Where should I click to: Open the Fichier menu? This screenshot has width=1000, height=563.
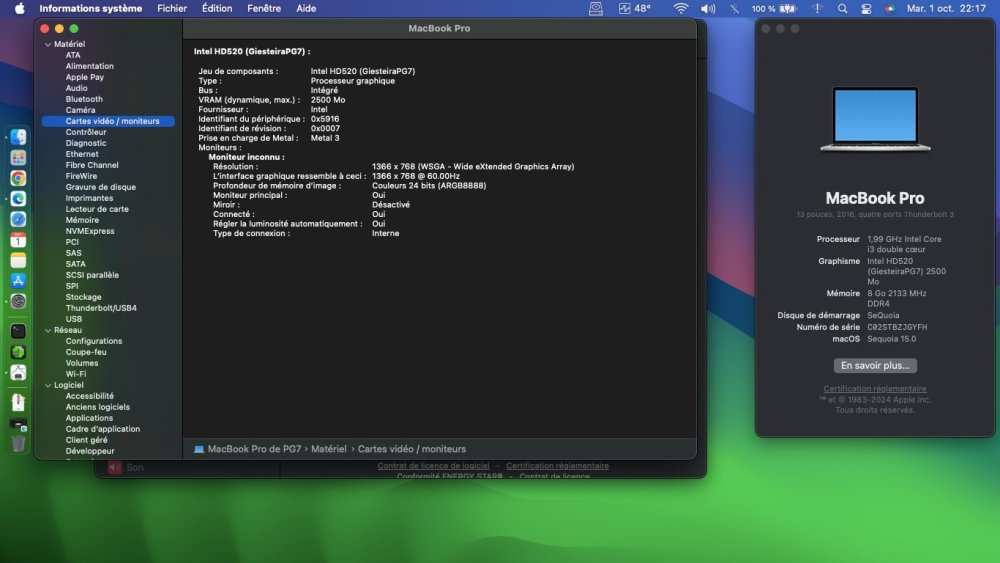tap(172, 8)
